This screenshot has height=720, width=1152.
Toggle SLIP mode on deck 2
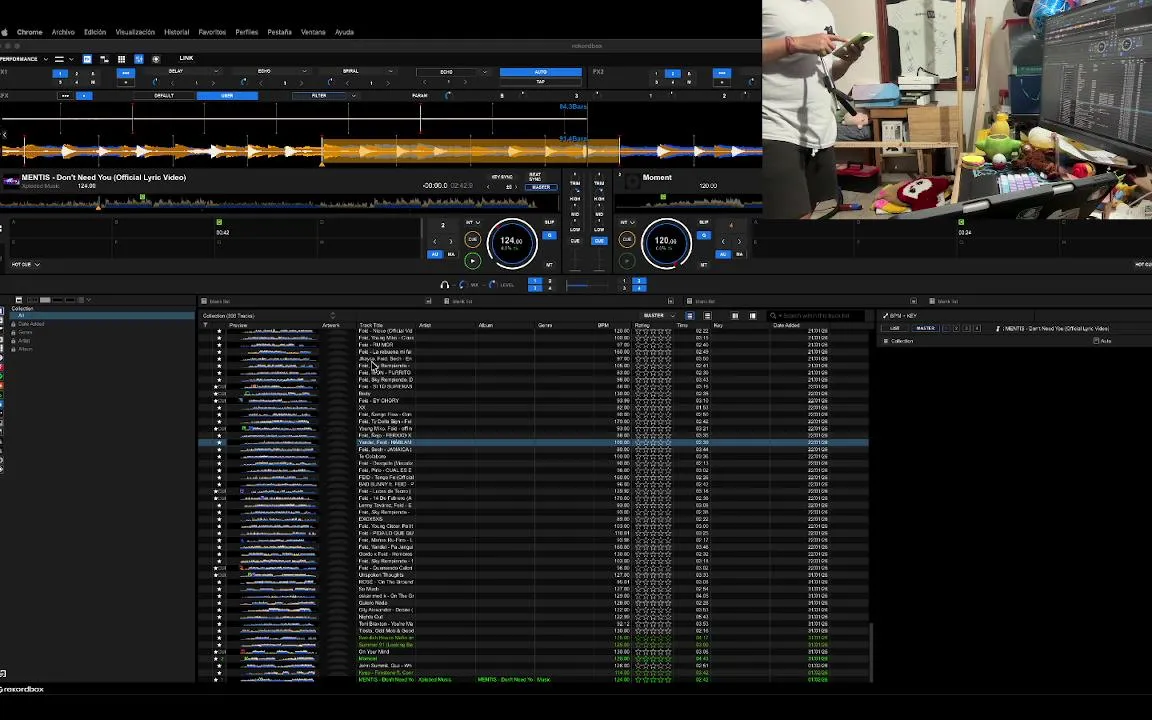coord(704,222)
